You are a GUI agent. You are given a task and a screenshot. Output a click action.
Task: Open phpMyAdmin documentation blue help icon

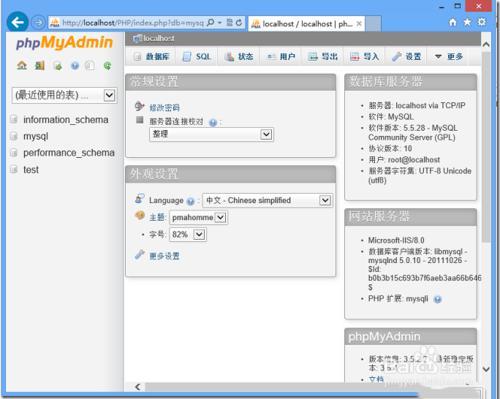pos(75,66)
